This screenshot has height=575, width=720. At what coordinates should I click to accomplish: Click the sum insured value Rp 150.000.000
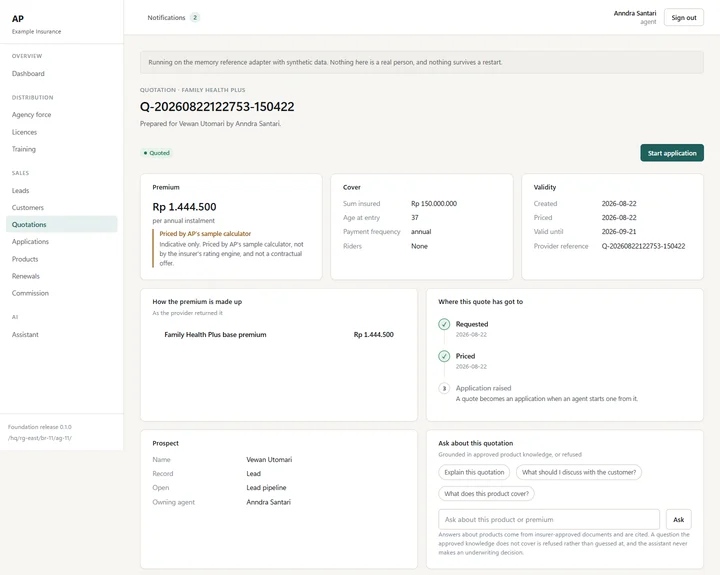pyautogui.click(x=434, y=203)
